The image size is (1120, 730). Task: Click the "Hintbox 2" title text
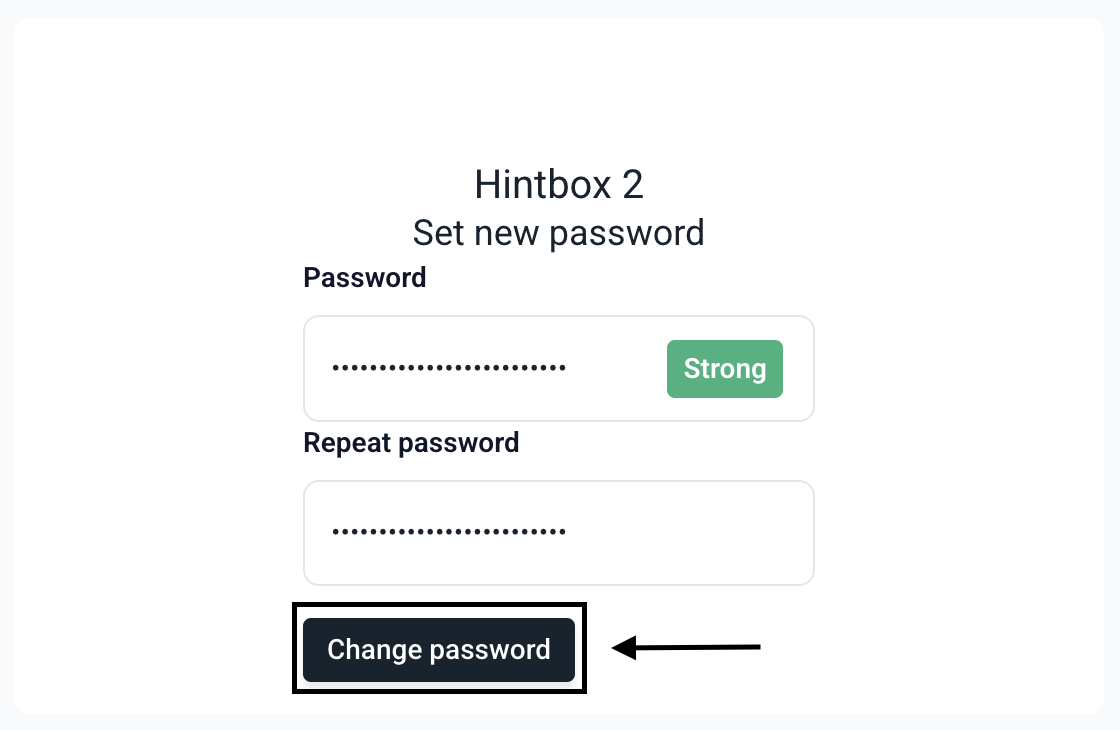click(x=558, y=185)
